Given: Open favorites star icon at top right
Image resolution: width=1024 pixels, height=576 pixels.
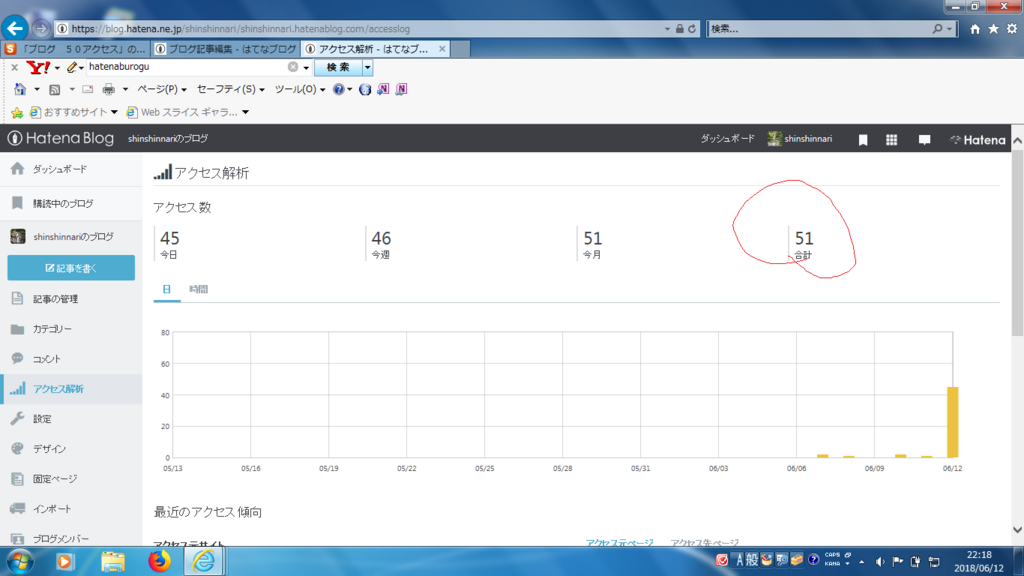Looking at the screenshot, I should pyautogui.click(x=993, y=29).
